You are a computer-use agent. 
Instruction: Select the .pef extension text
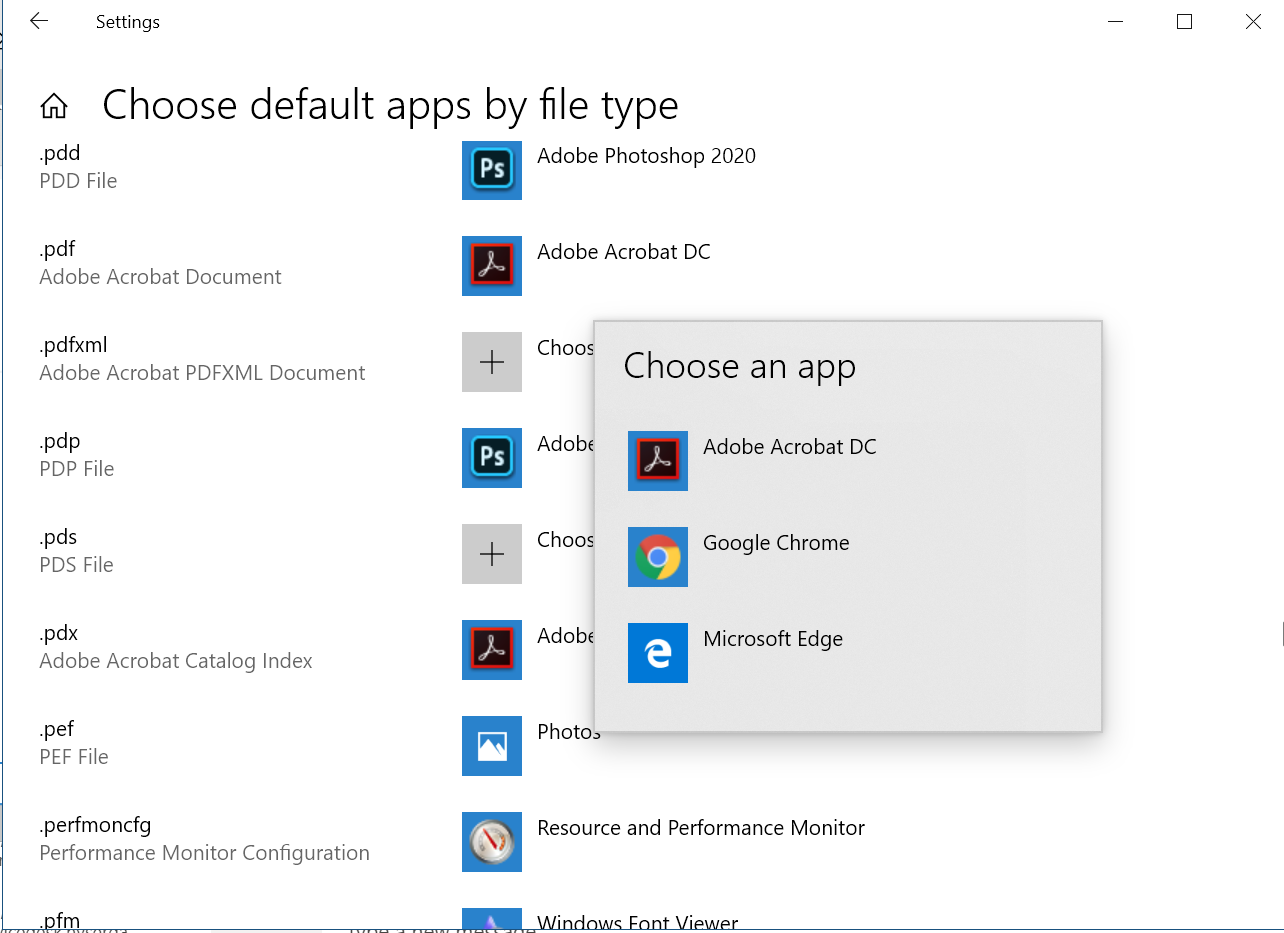coord(57,729)
